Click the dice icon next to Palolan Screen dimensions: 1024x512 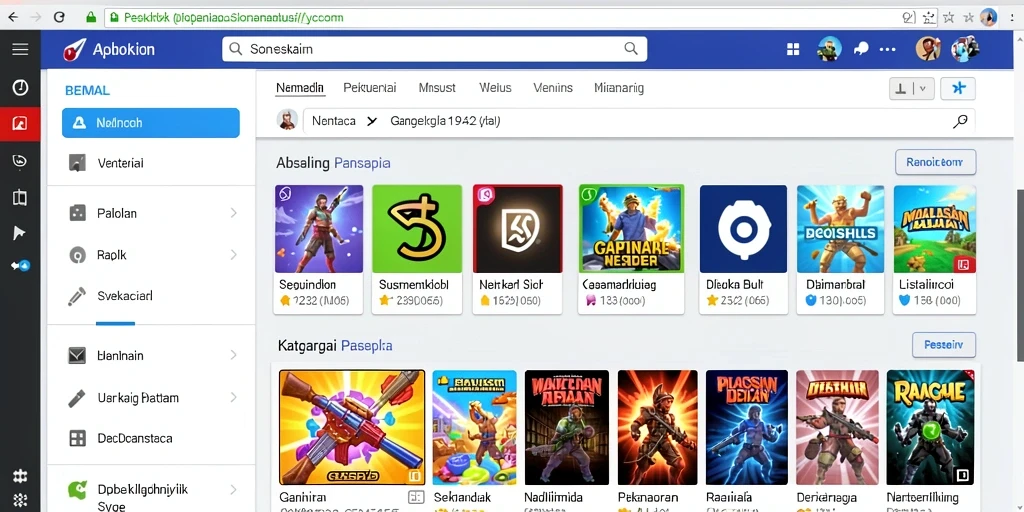tap(77, 213)
